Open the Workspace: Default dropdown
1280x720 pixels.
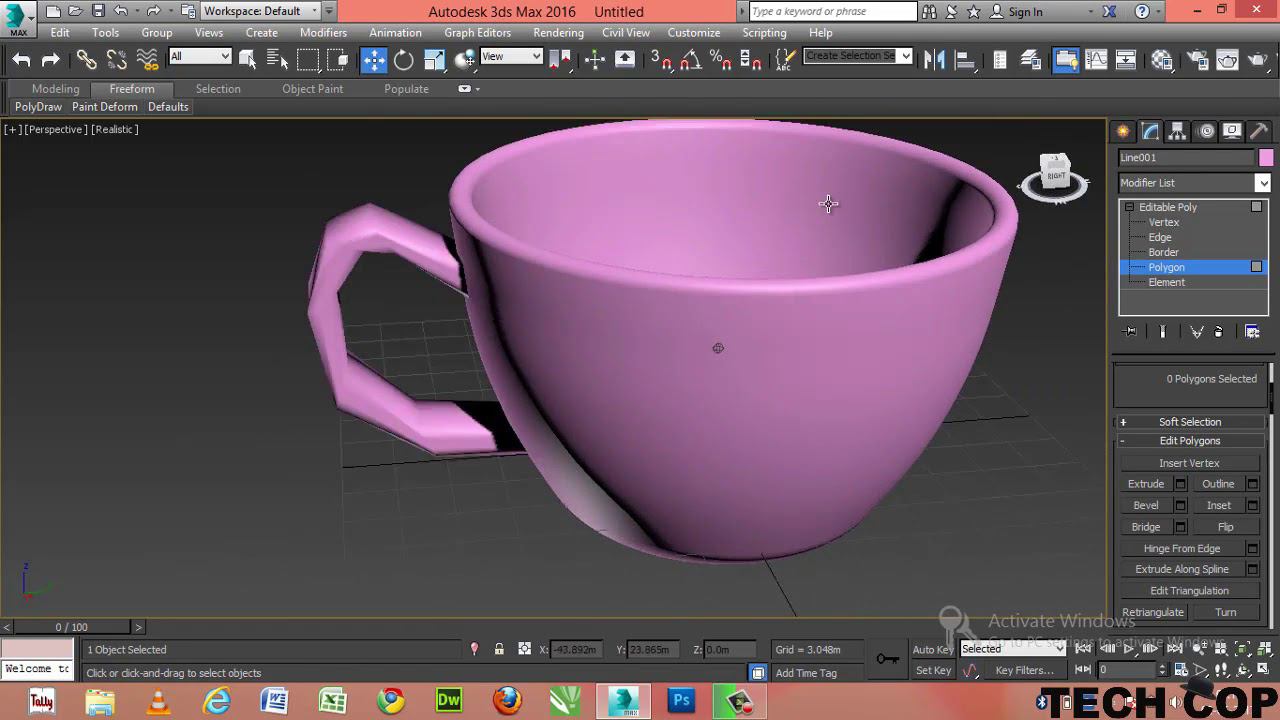260,11
